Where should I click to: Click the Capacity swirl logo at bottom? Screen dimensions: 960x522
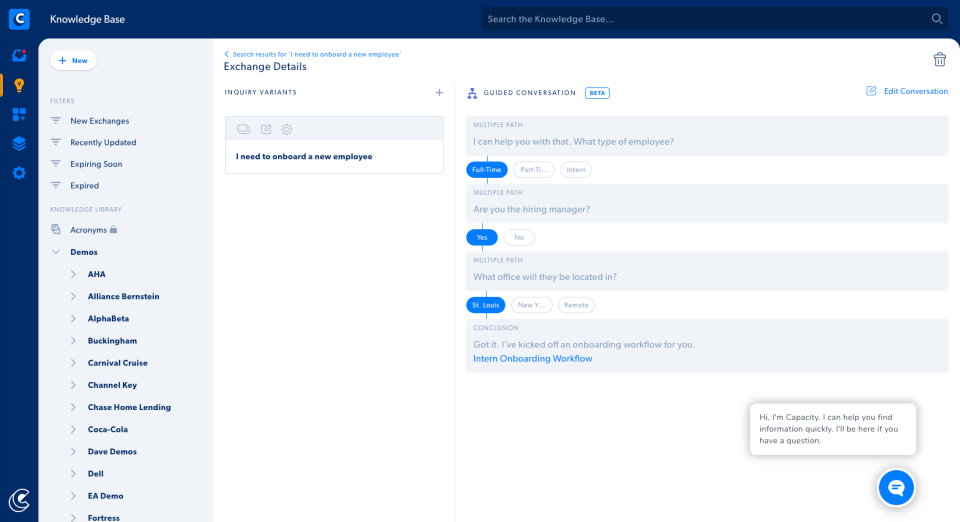pyautogui.click(x=19, y=500)
